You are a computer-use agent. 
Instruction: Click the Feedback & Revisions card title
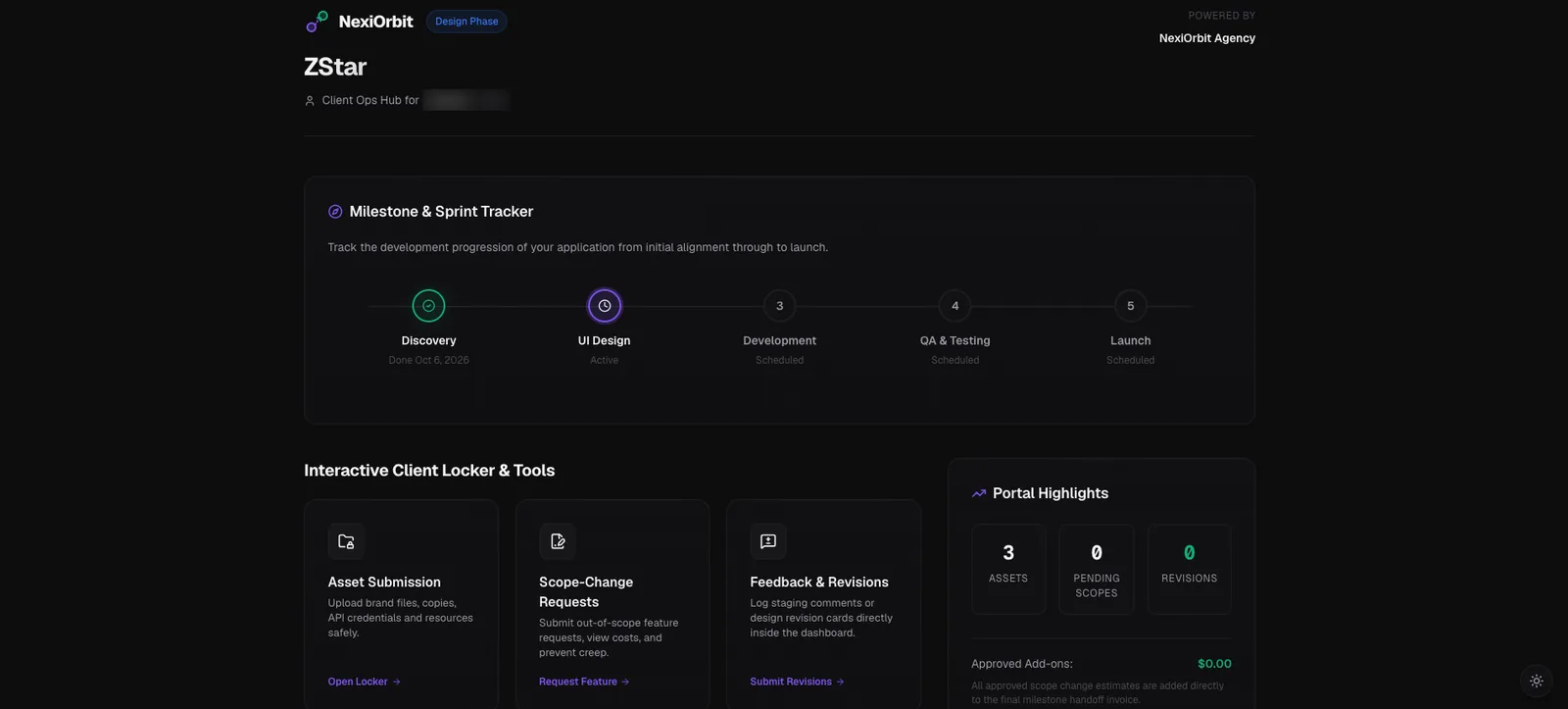click(x=819, y=582)
